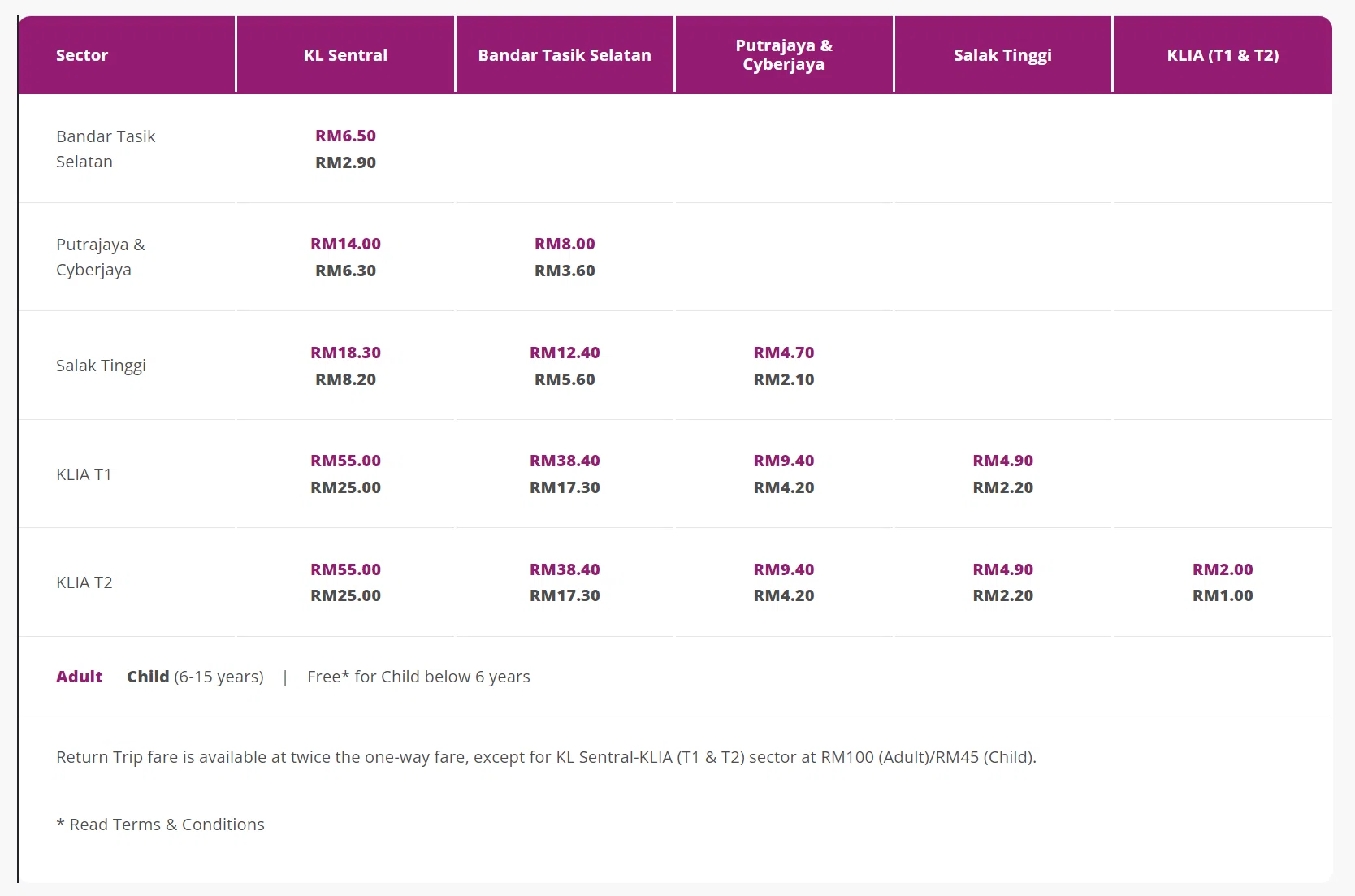Click RM4.90 in the KLIA T1 row
Image resolution: width=1355 pixels, height=896 pixels.
coord(1003,461)
